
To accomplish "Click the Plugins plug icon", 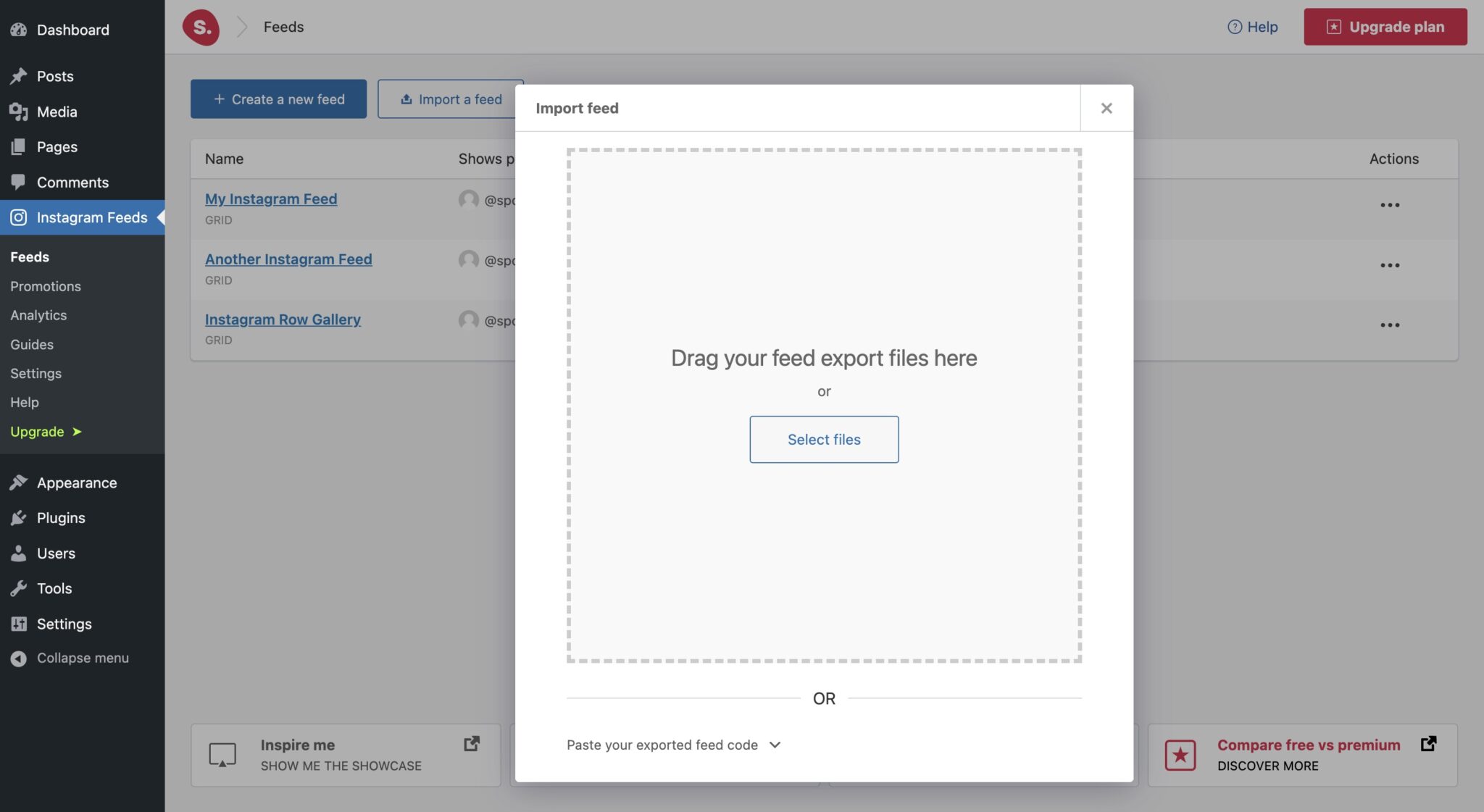I will point(18,518).
